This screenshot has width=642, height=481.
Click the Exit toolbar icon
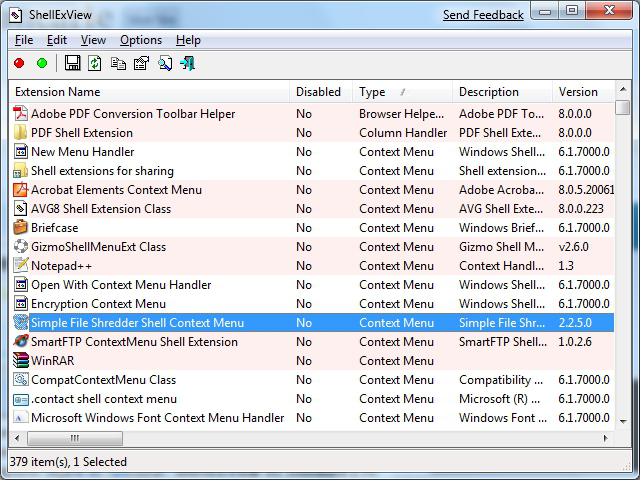click(188, 63)
